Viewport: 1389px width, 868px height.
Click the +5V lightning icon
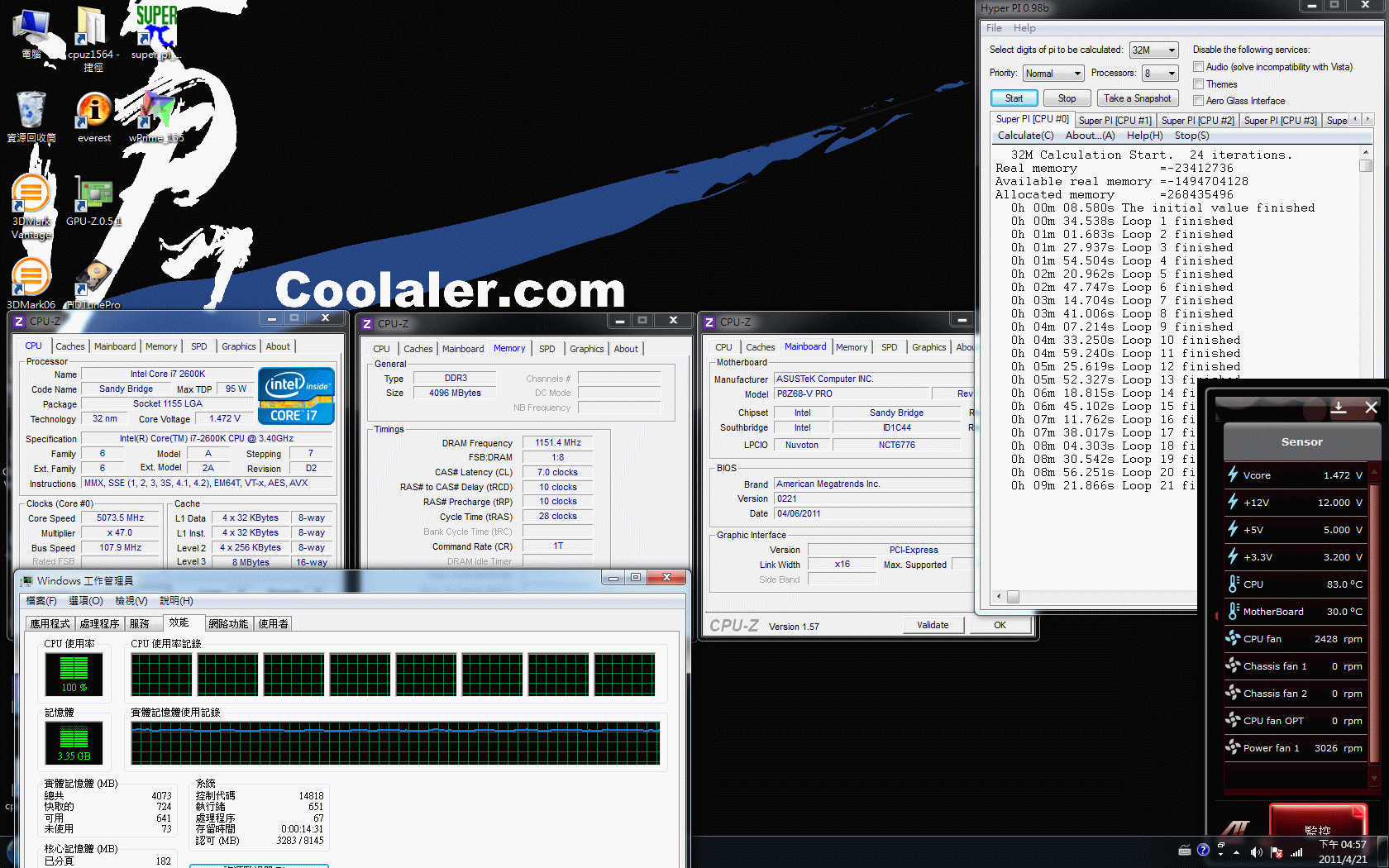[1233, 529]
